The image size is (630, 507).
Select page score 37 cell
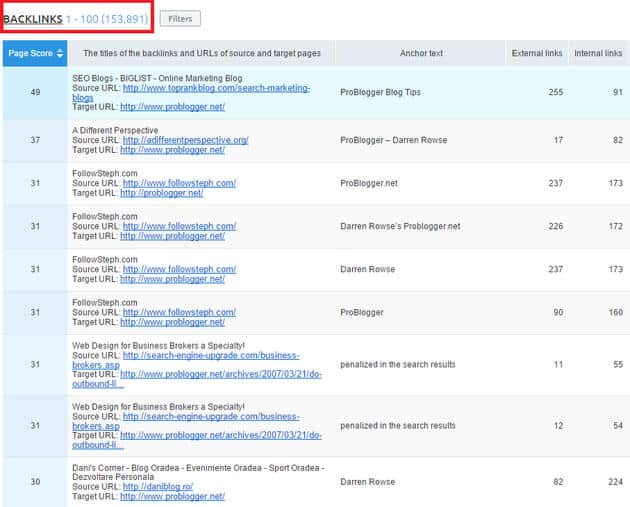coord(35,140)
